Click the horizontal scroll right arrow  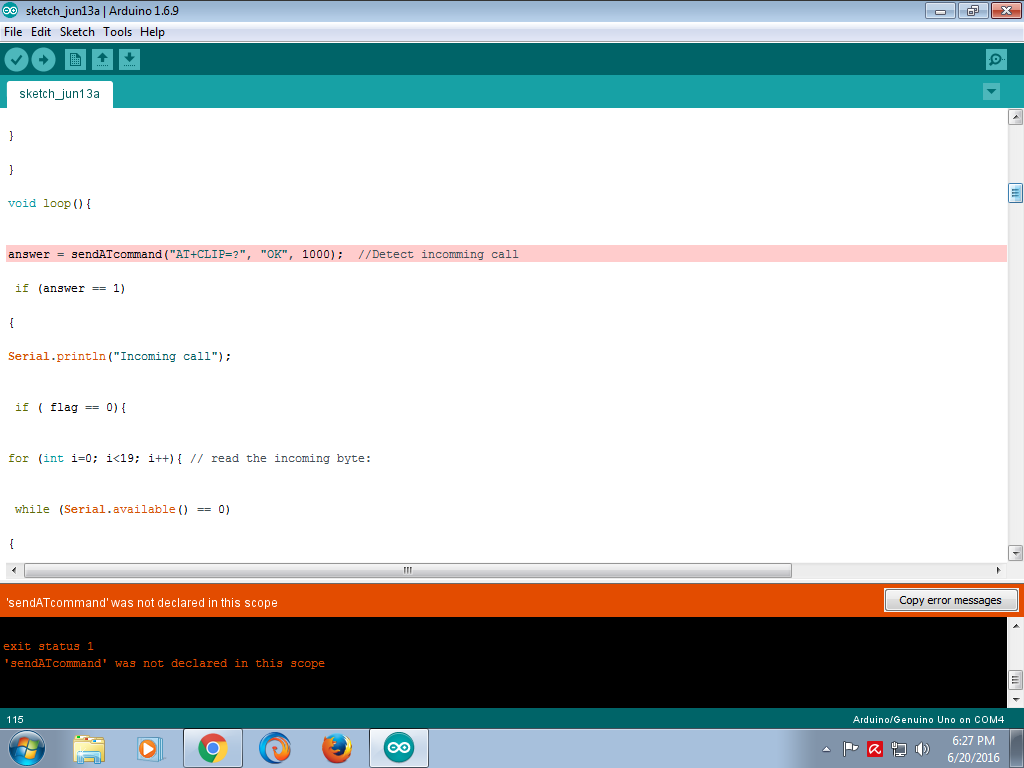999,570
